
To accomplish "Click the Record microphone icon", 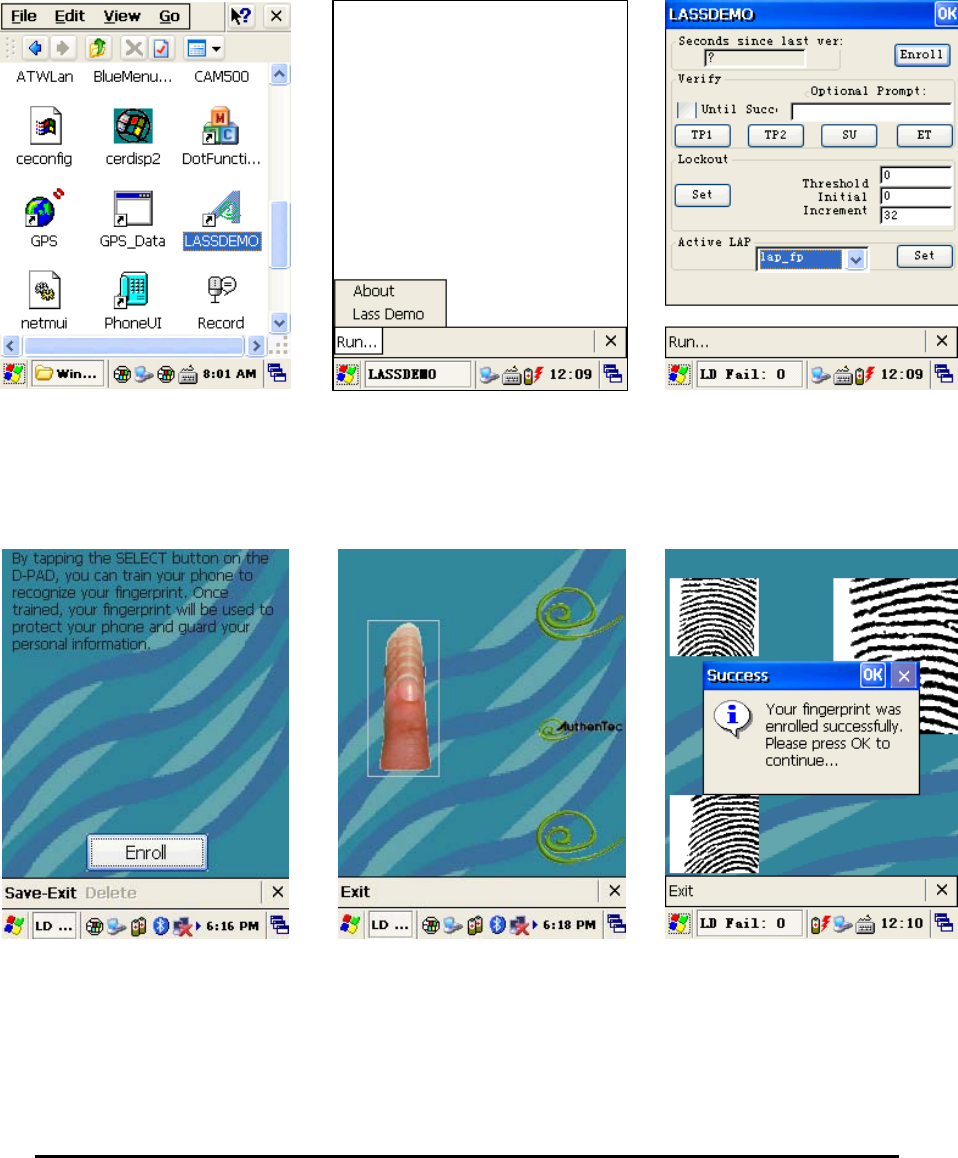I will (221, 290).
